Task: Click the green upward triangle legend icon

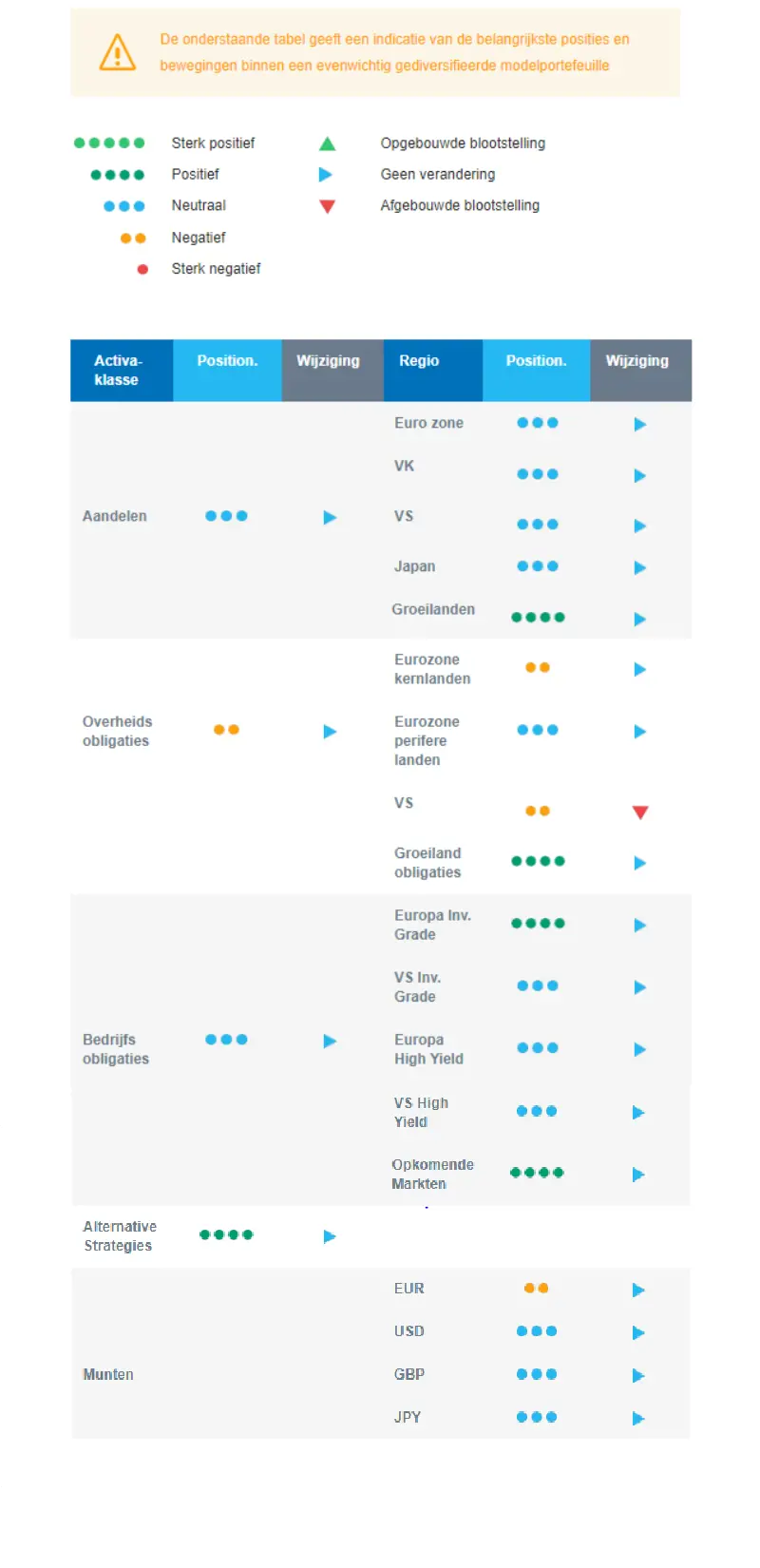Action: (x=327, y=143)
